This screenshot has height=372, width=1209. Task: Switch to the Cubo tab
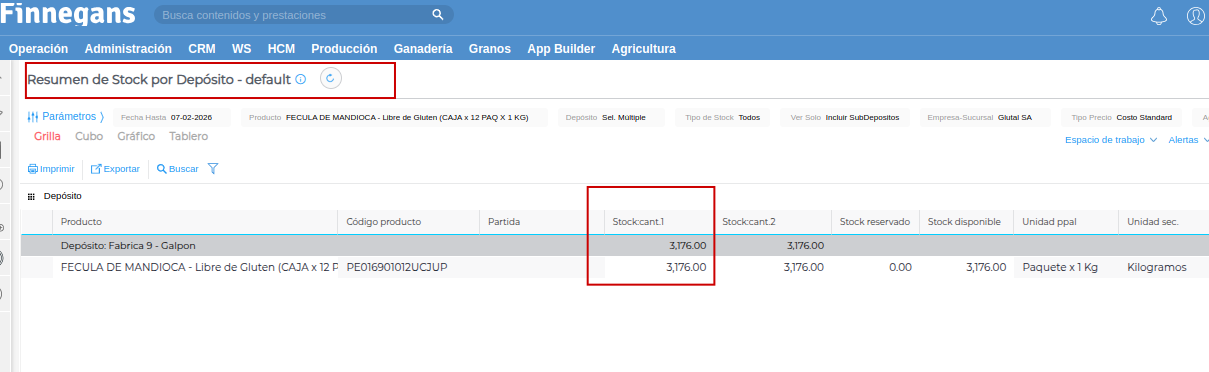(x=89, y=136)
